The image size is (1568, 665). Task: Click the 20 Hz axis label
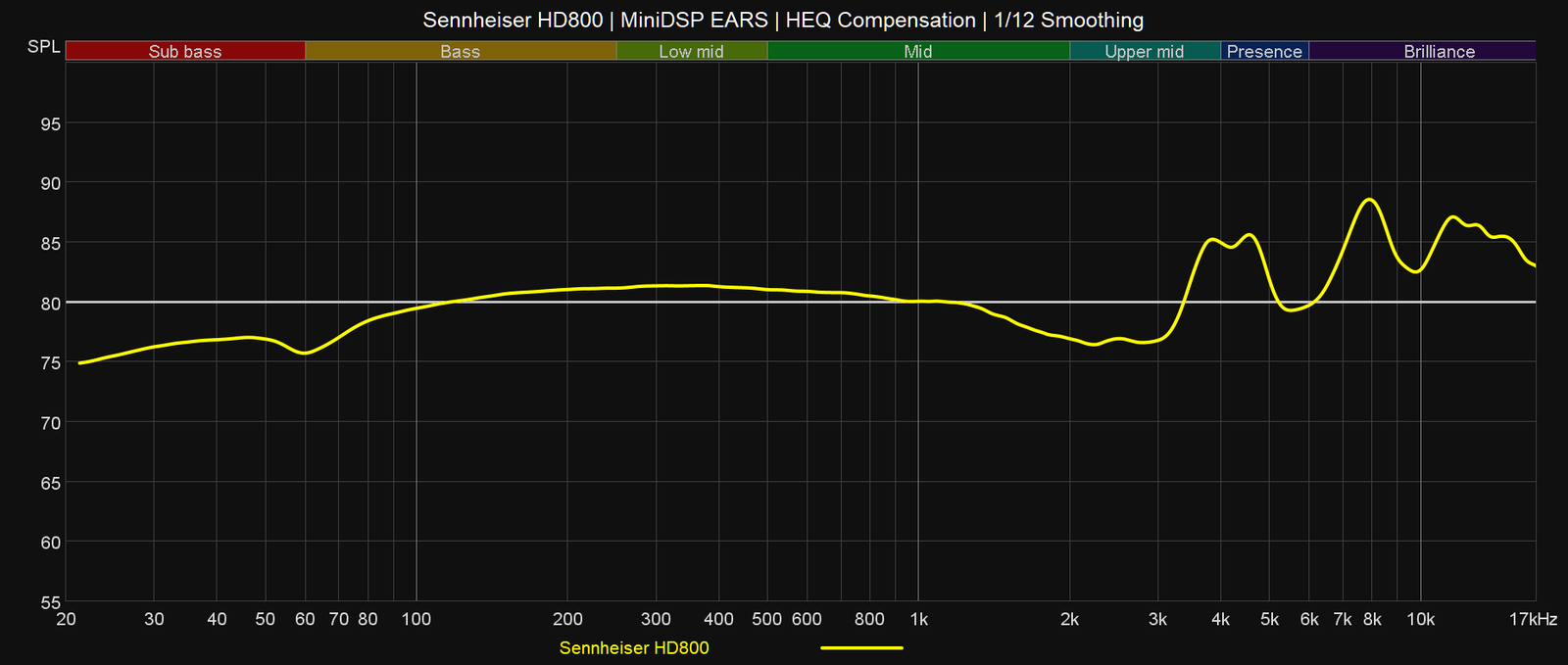click(x=67, y=619)
